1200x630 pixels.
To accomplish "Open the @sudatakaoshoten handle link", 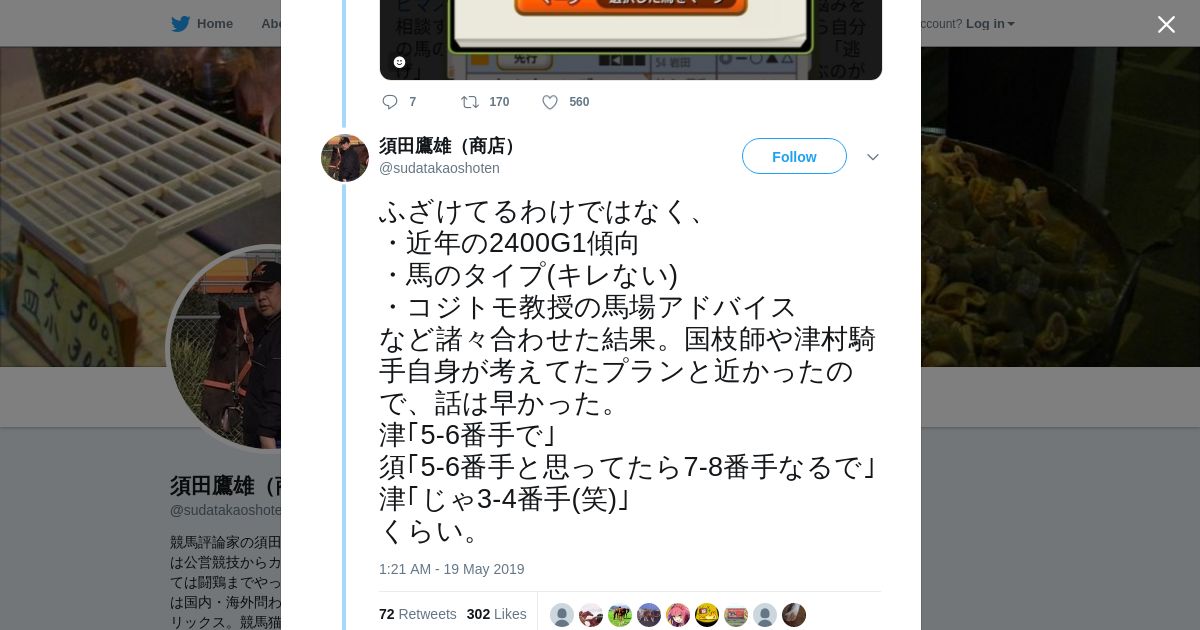I will click(439, 168).
